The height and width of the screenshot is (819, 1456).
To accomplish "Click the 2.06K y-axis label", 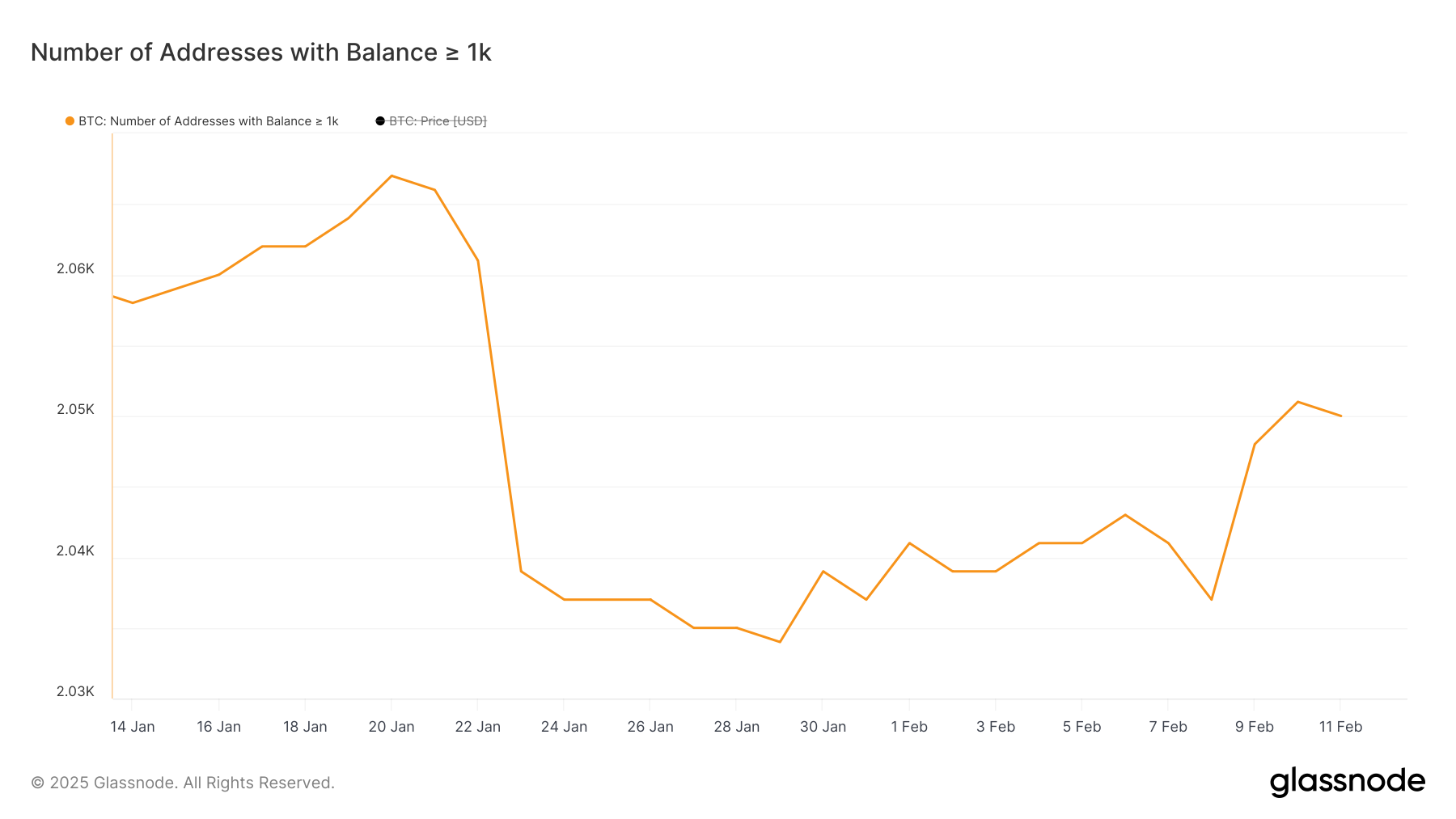I will click(75, 268).
